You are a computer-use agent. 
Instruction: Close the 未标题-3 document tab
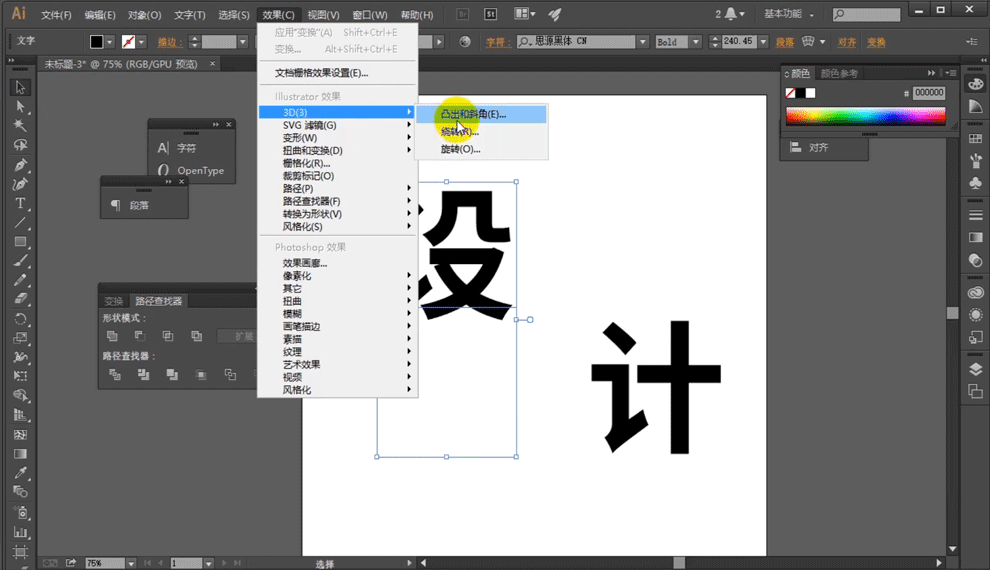212,64
